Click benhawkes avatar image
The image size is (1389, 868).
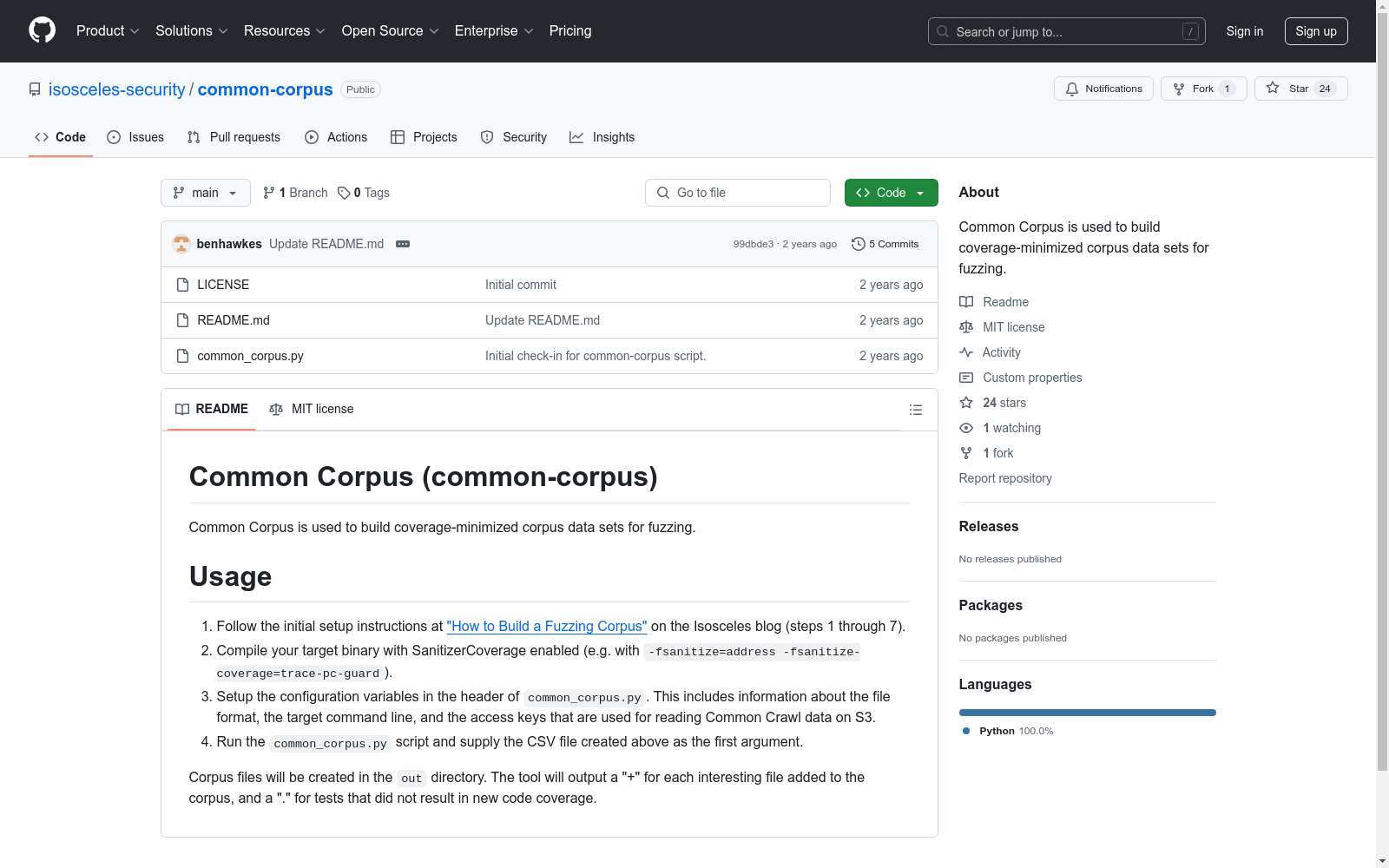181,244
